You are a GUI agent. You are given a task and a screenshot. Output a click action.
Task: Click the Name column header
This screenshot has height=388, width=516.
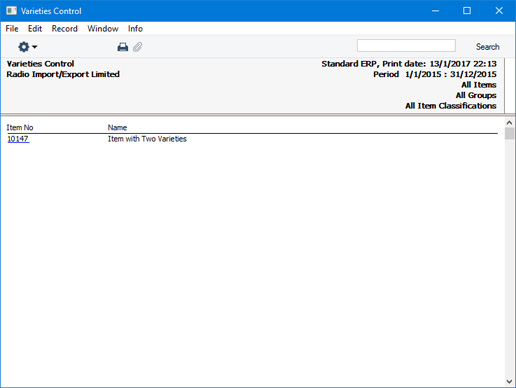117,127
